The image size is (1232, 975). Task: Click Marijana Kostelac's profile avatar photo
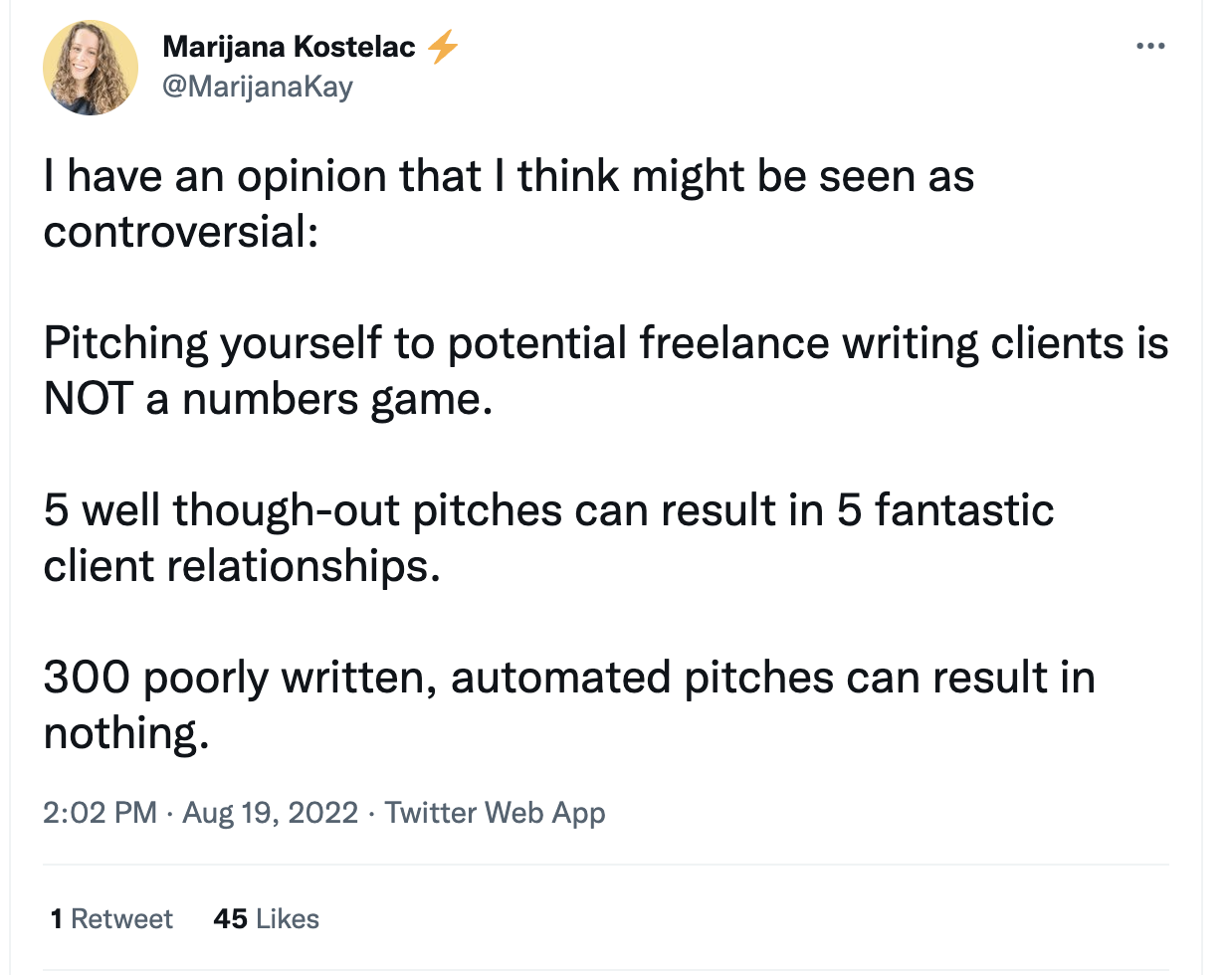(91, 68)
